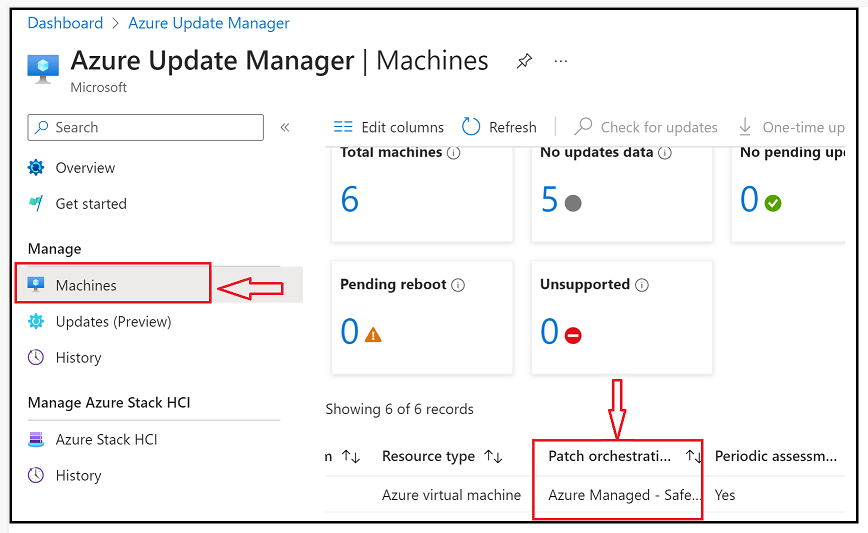Sort the leftmost truncated column arrows
This screenshot has width=868, height=533.
click(351, 456)
